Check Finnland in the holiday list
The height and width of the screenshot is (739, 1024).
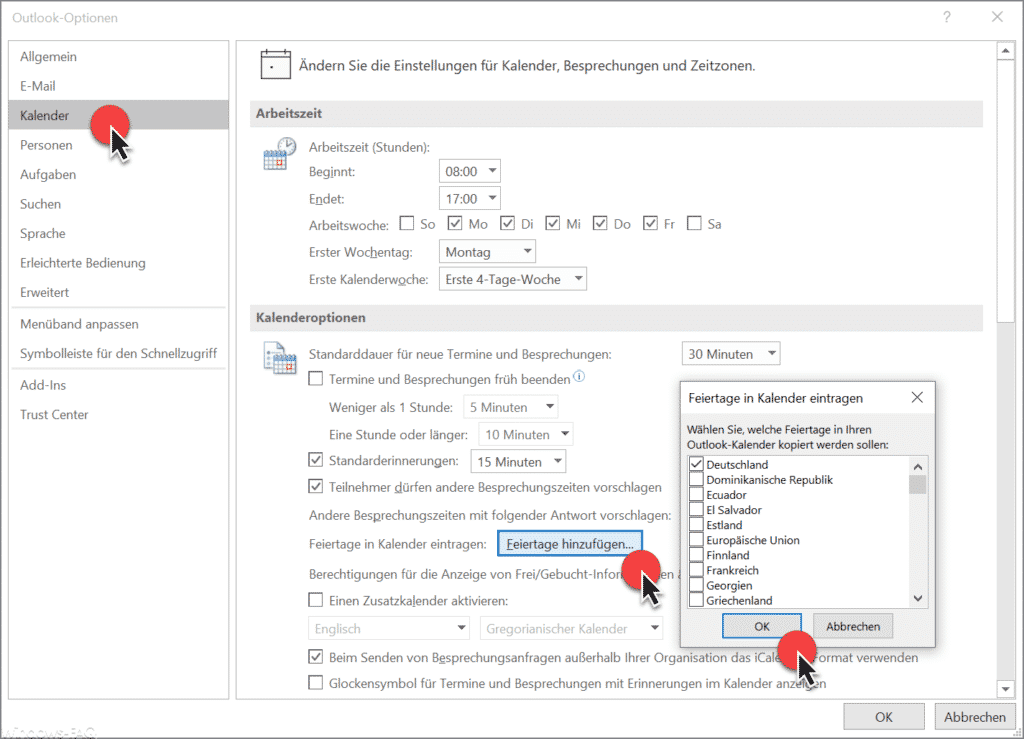click(696, 555)
